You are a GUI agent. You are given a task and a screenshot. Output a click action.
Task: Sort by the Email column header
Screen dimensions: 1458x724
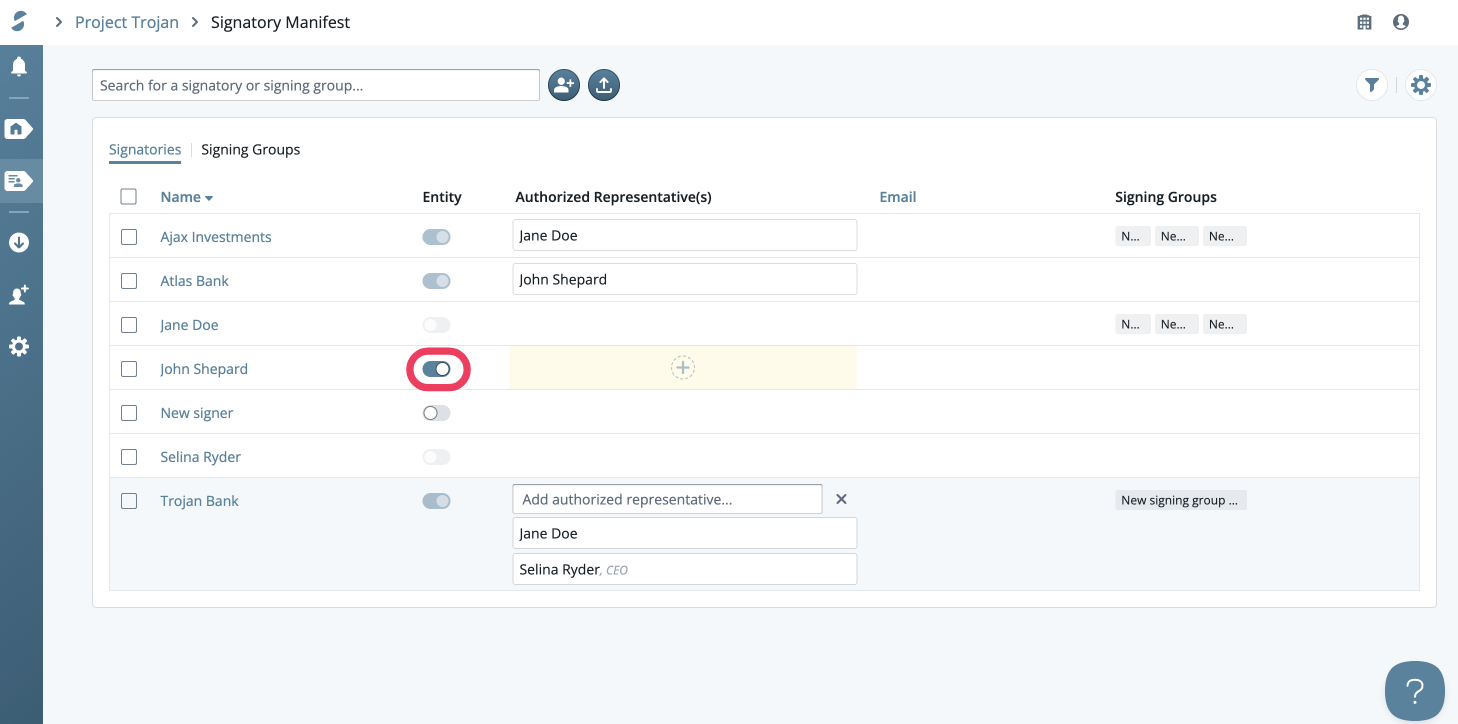click(x=898, y=197)
